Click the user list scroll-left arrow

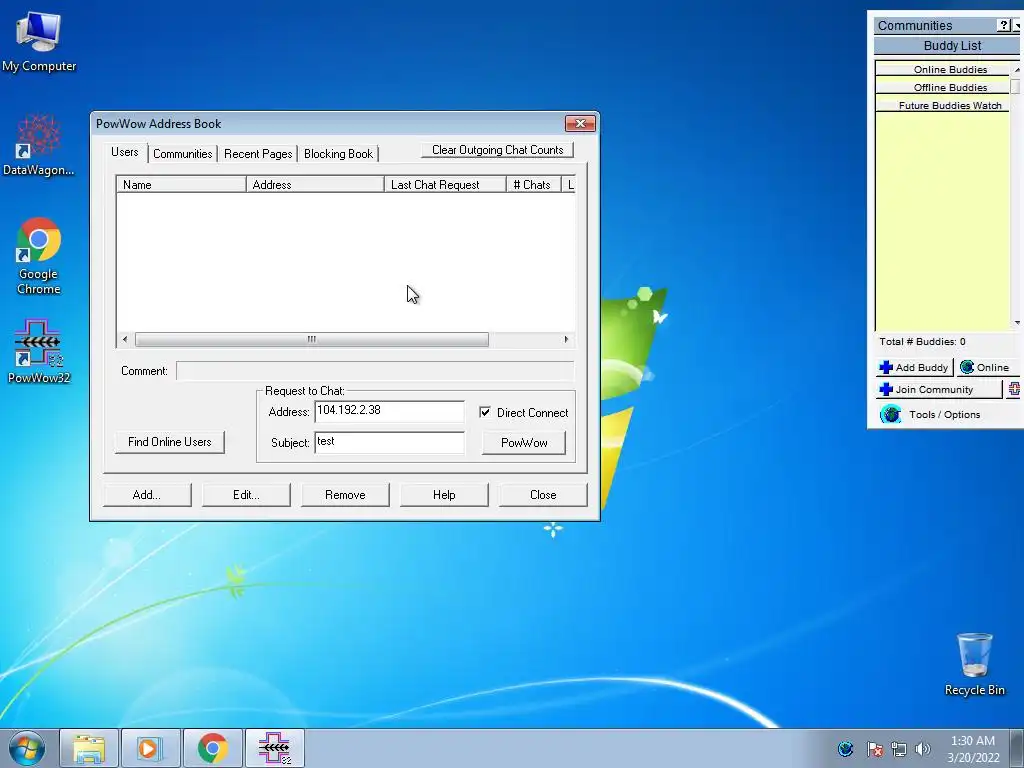pos(125,340)
